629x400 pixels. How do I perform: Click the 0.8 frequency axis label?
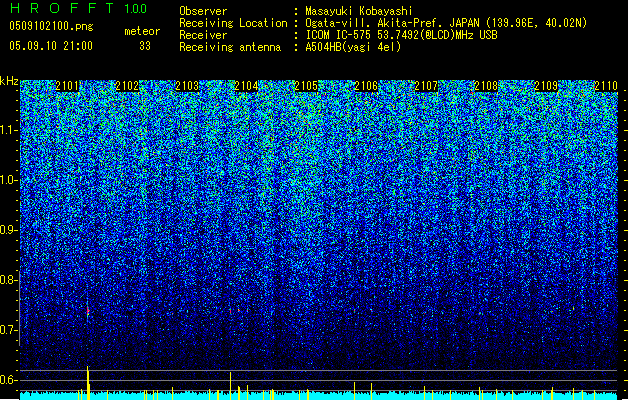click(x=9, y=280)
